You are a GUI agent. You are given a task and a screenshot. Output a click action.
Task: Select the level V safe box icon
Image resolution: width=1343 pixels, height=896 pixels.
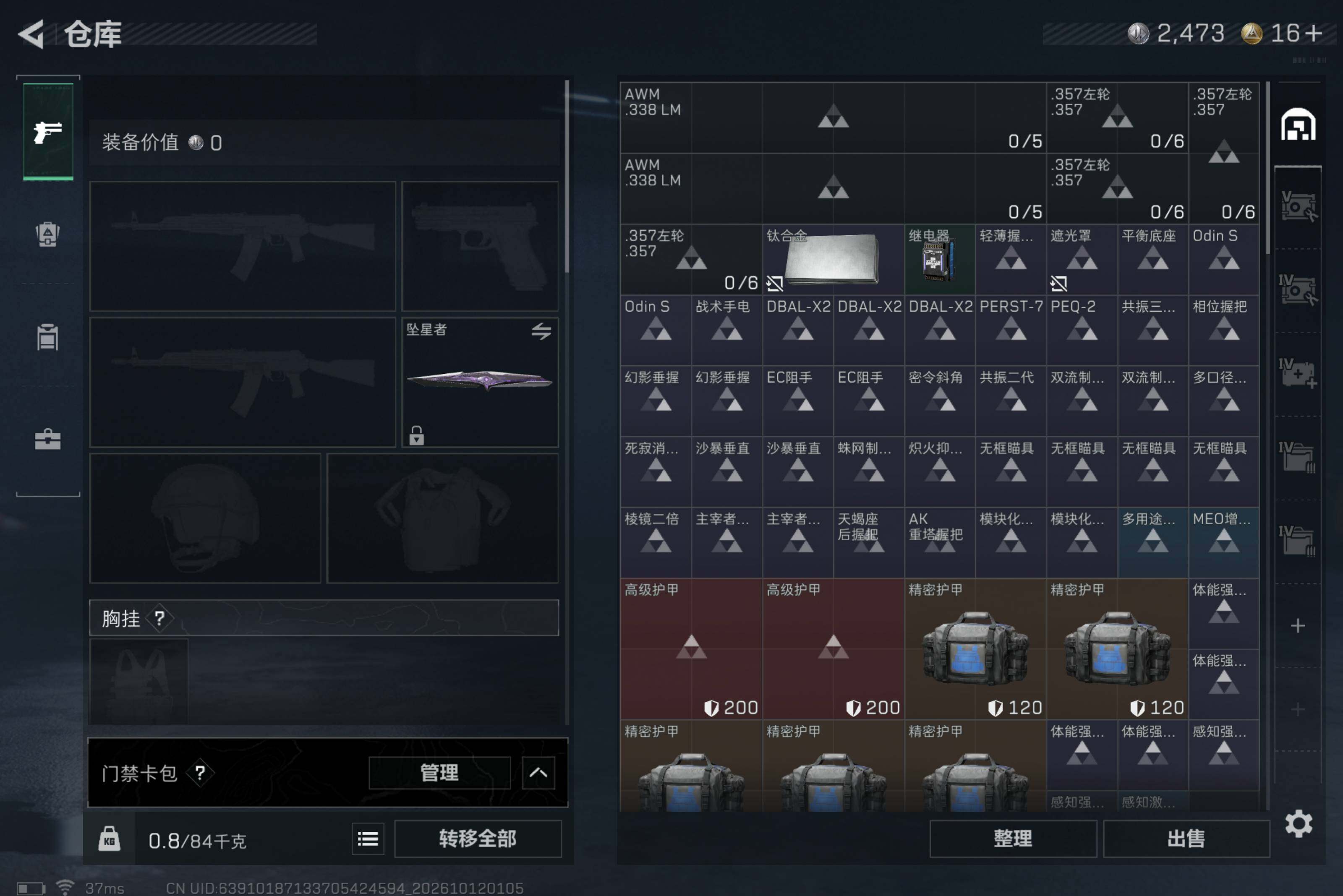coord(1298,206)
